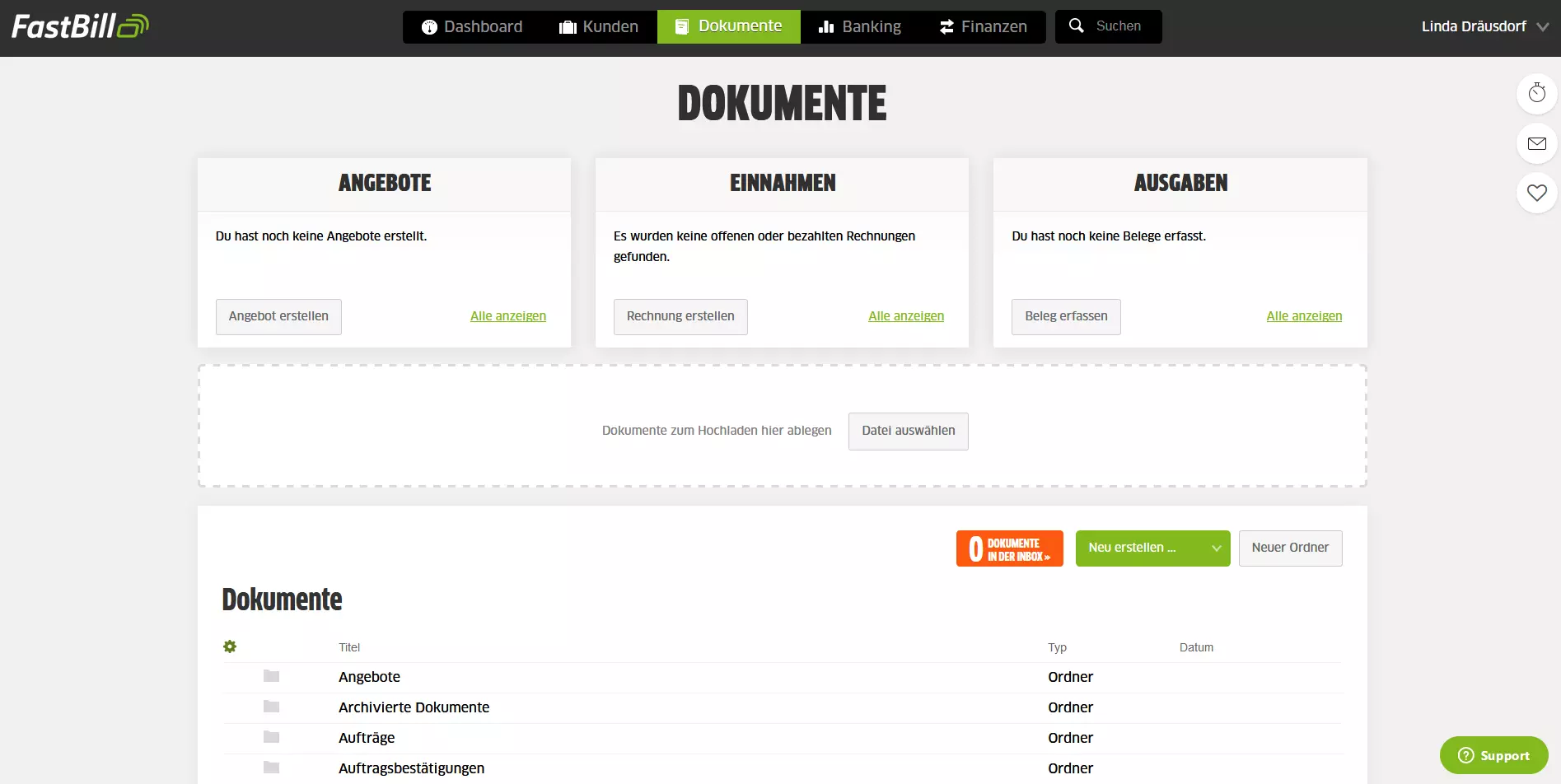Click the magnifying glass search icon
This screenshot has width=1561, height=784.
coord(1076,25)
